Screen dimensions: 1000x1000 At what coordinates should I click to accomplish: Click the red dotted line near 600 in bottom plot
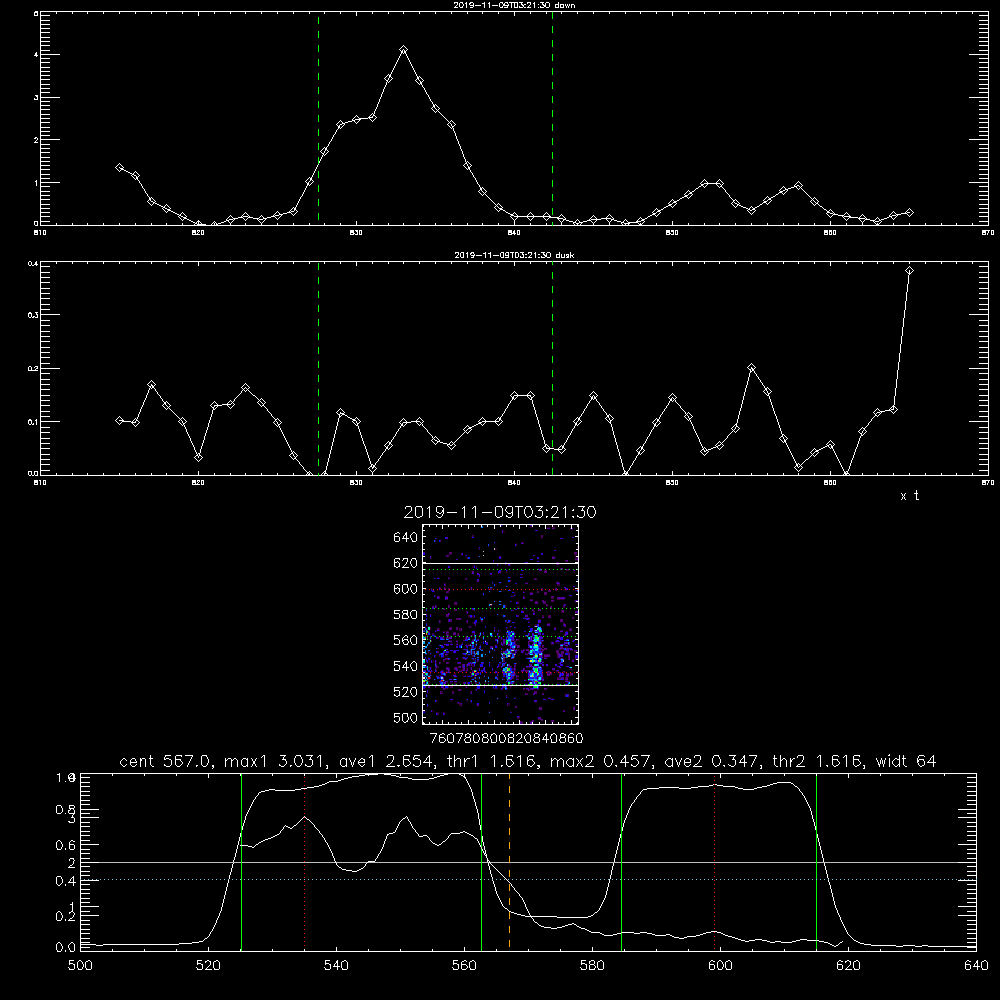click(714, 861)
